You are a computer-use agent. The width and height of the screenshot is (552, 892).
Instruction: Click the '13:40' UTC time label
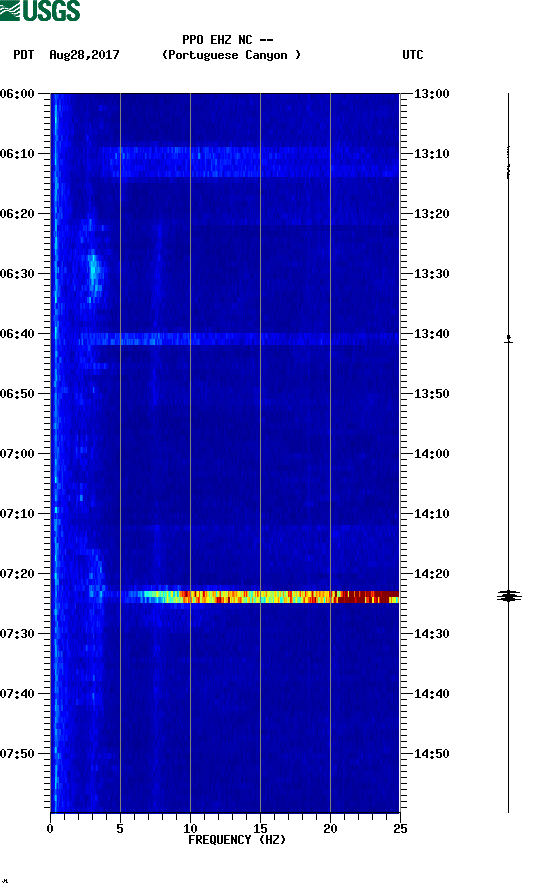[431, 334]
